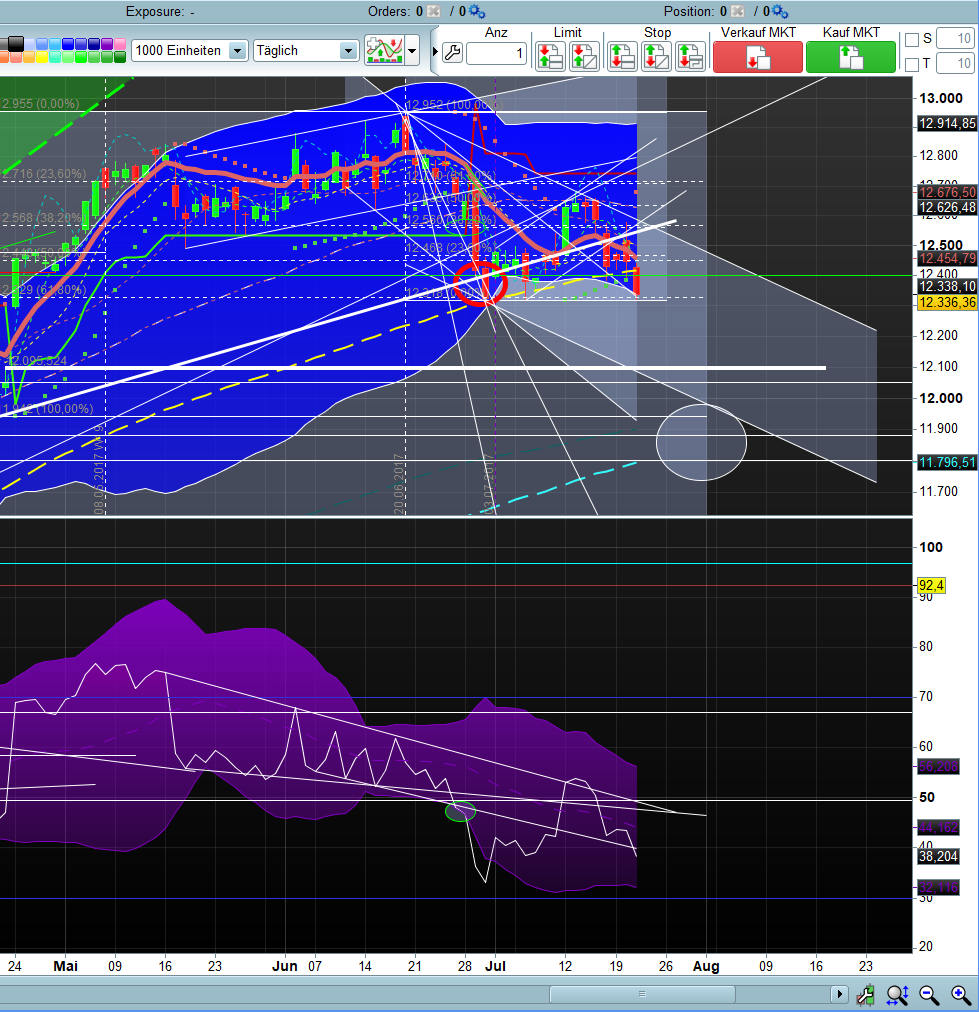979x1012 pixels.
Task: Pick the pink color swatch
Action: coord(119,44)
